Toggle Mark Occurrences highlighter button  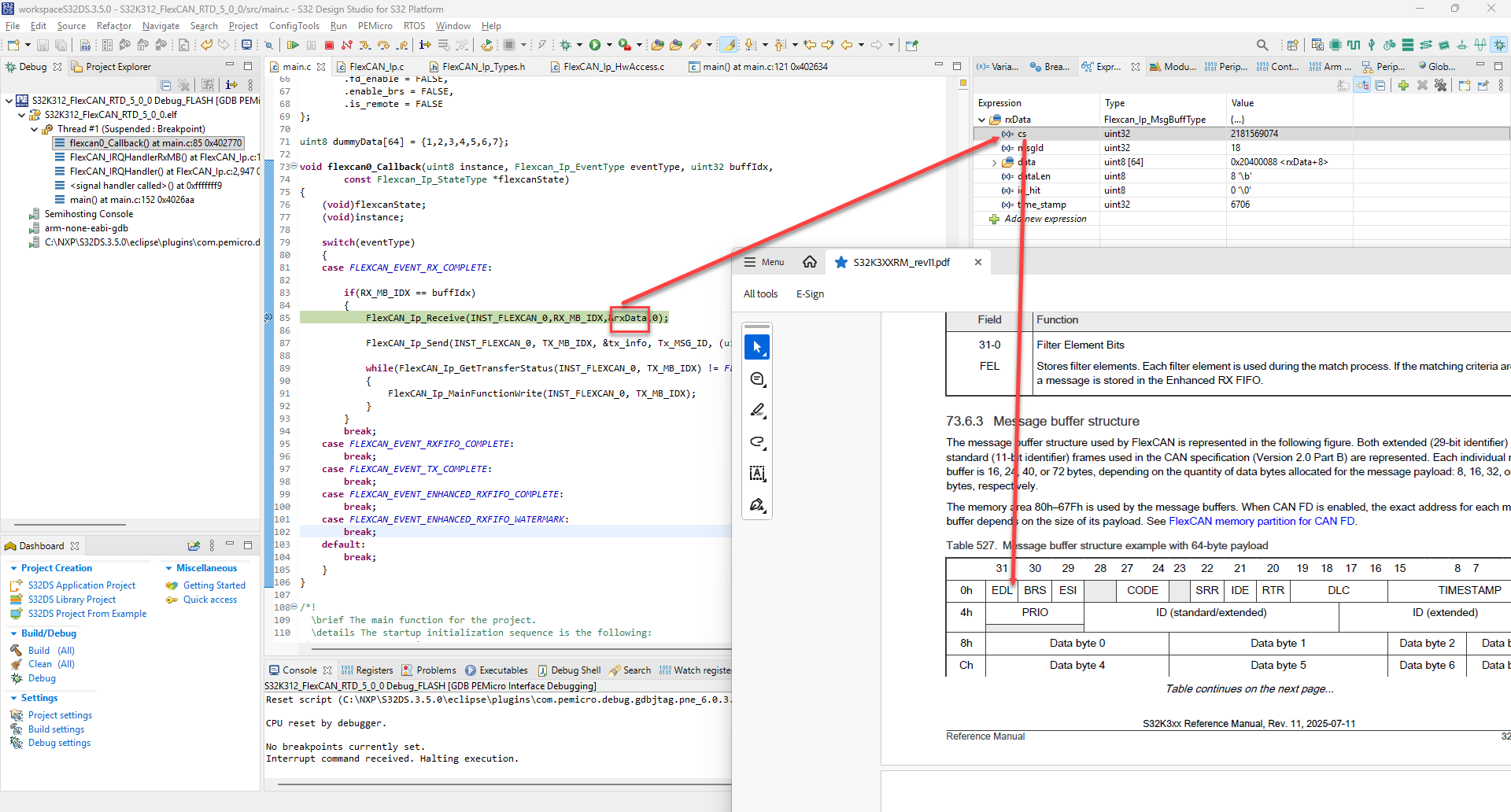[730, 46]
